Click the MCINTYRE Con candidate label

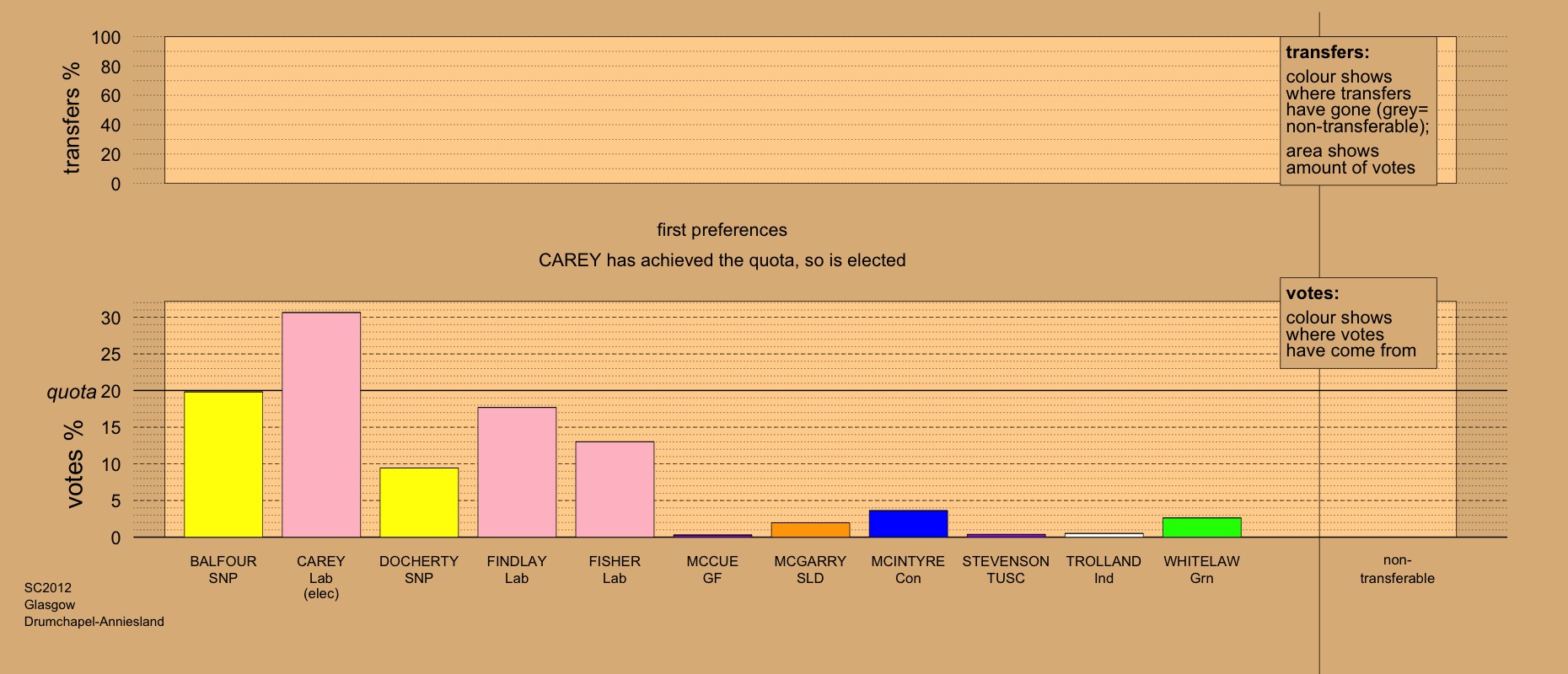pos(908,570)
